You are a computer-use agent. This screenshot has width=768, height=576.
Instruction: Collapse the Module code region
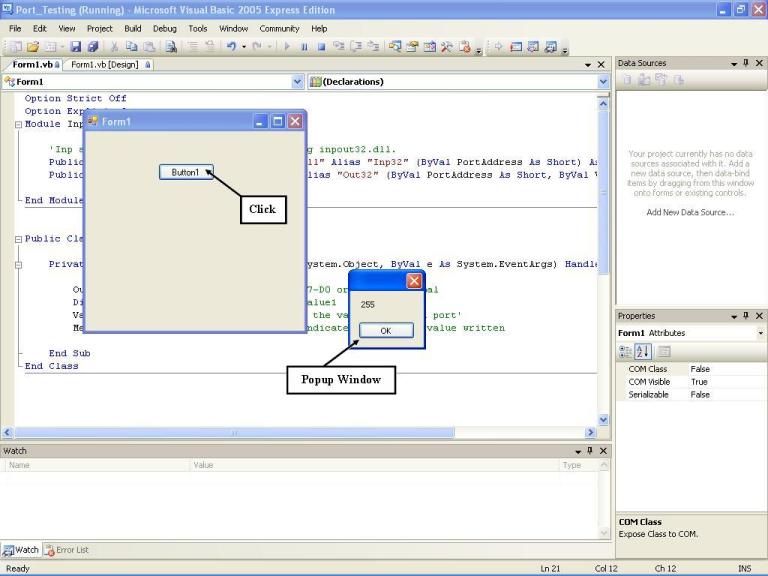pos(19,124)
